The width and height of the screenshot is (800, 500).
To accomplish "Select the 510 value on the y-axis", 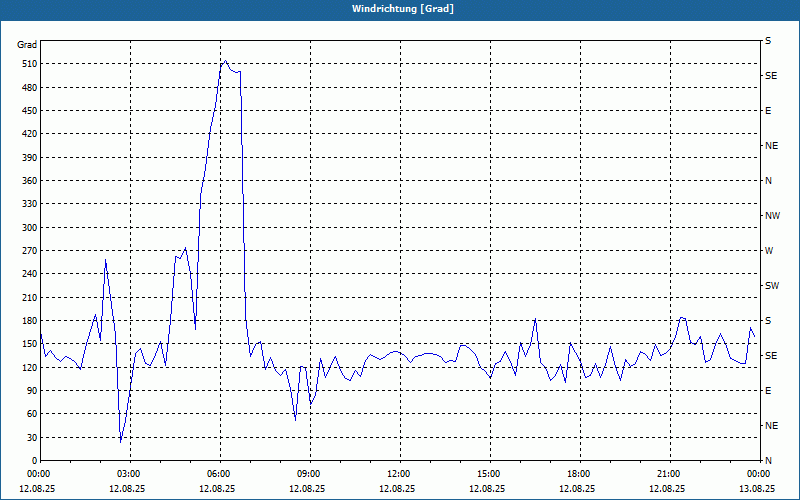I will pos(30,64).
